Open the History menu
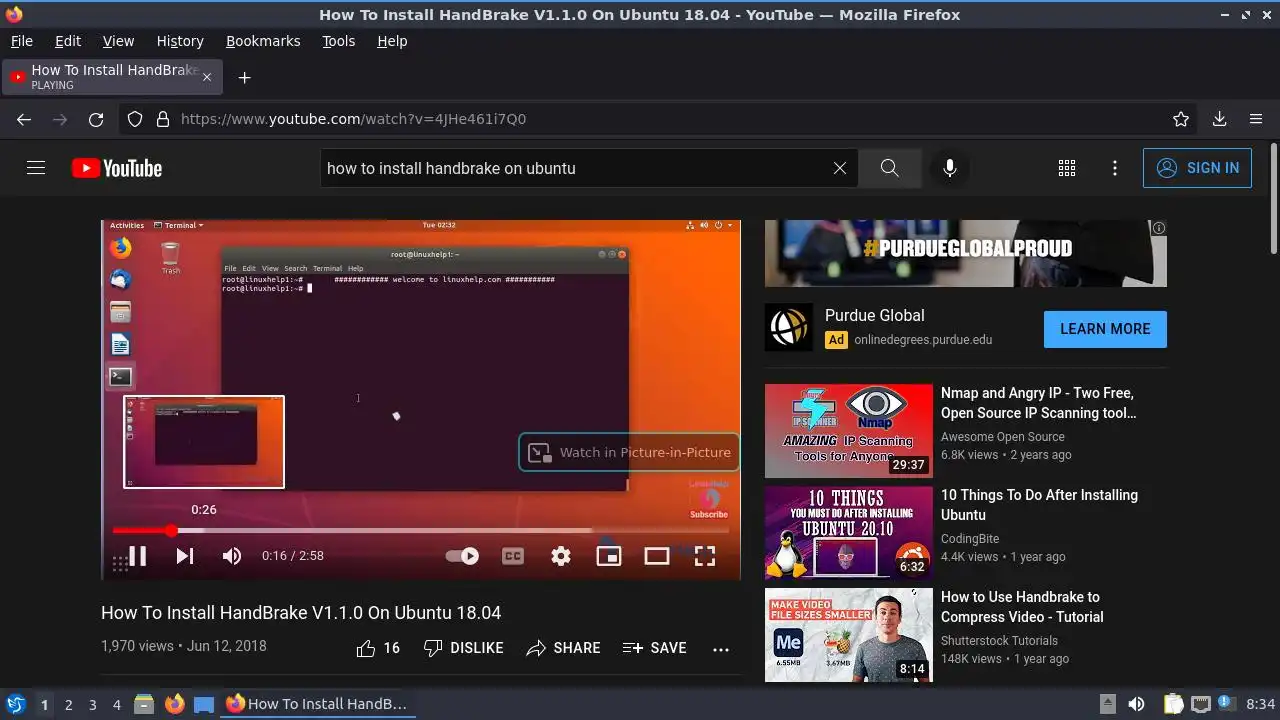1280x720 pixels. [x=180, y=41]
